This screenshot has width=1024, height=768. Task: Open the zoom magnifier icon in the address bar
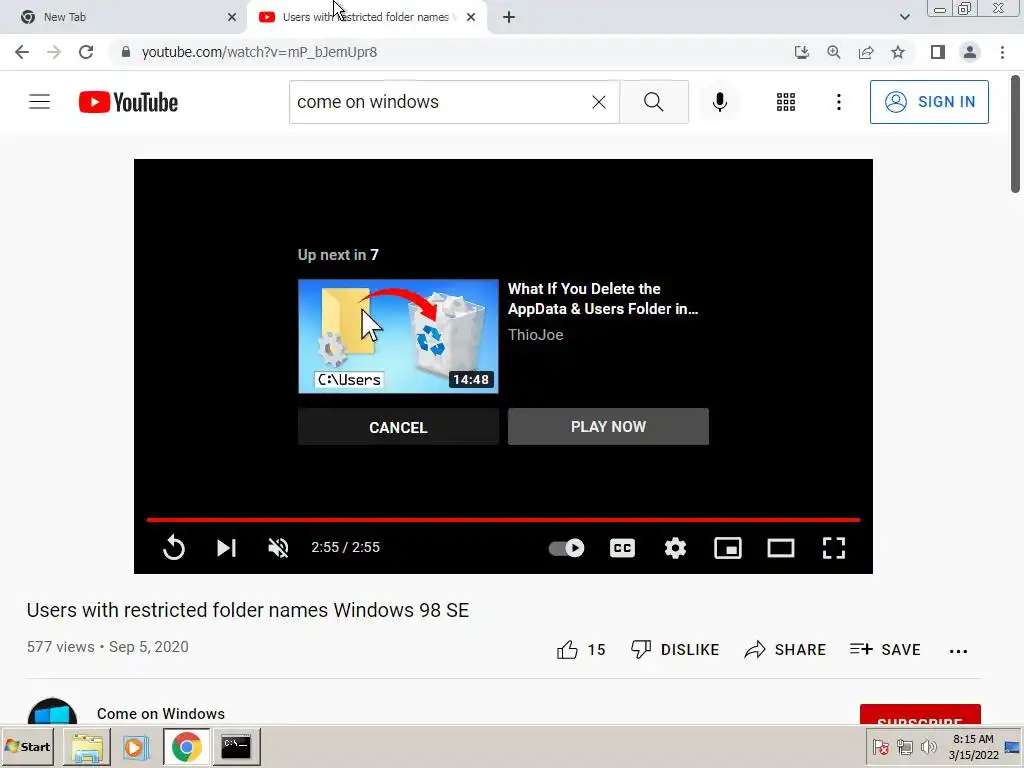pyautogui.click(x=833, y=52)
